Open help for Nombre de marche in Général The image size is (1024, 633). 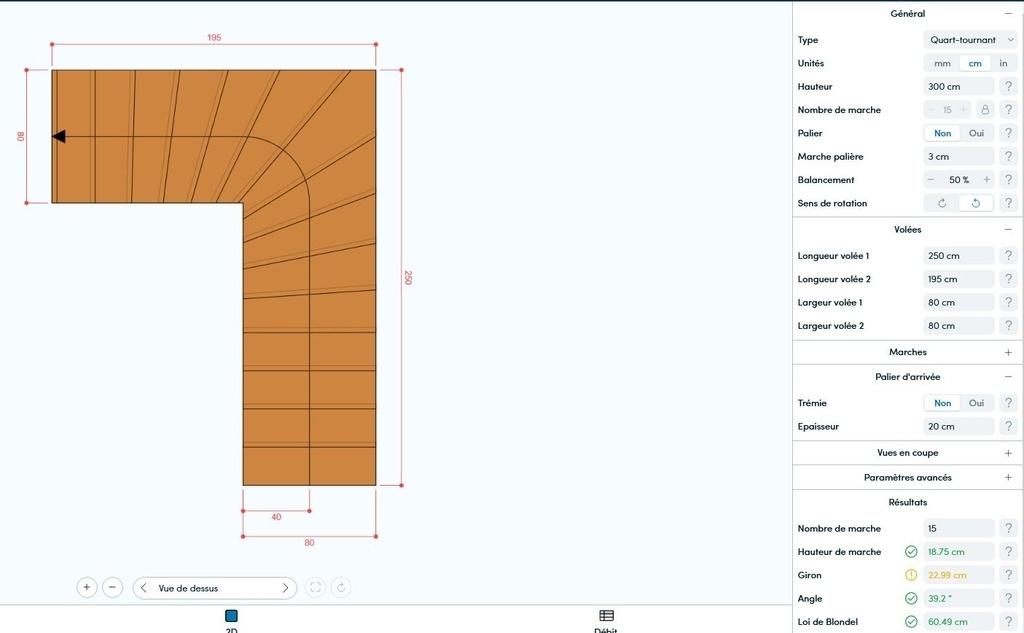1008,110
